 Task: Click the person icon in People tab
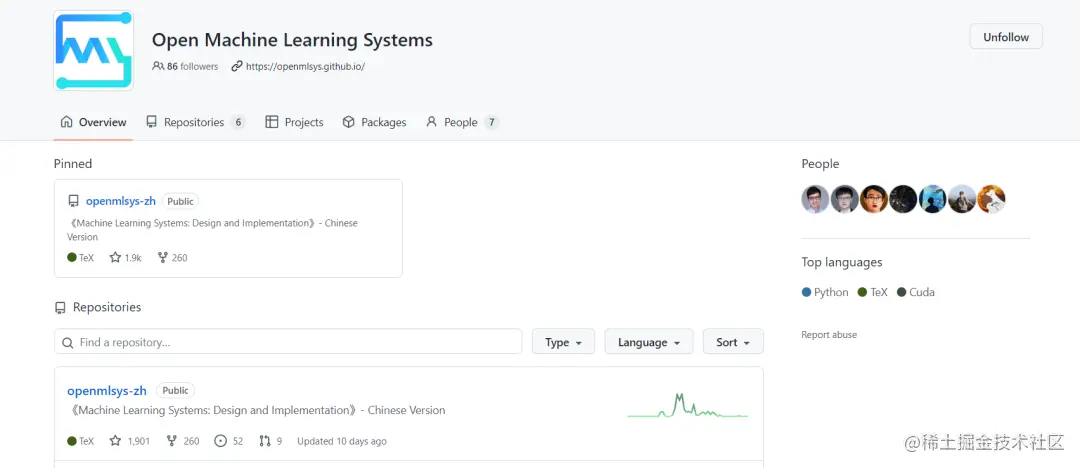pyautogui.click(x=432, y=122)
